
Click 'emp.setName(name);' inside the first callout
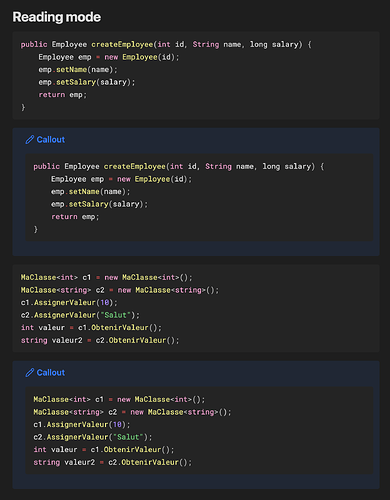91,192
